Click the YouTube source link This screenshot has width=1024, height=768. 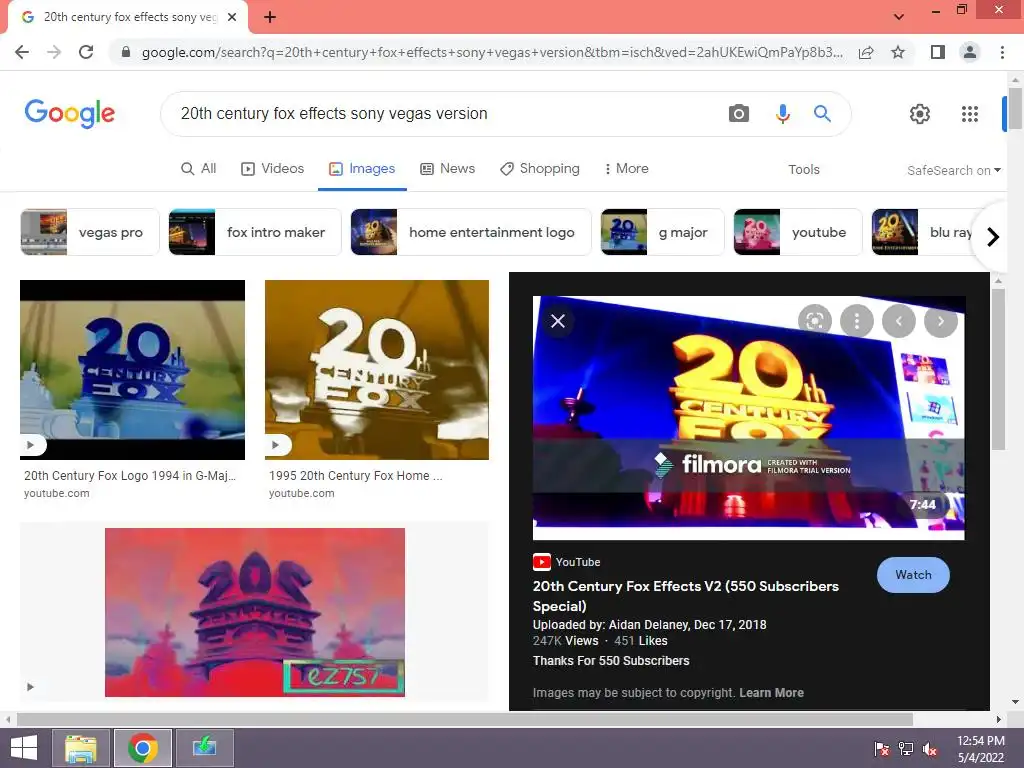[567, 562]
